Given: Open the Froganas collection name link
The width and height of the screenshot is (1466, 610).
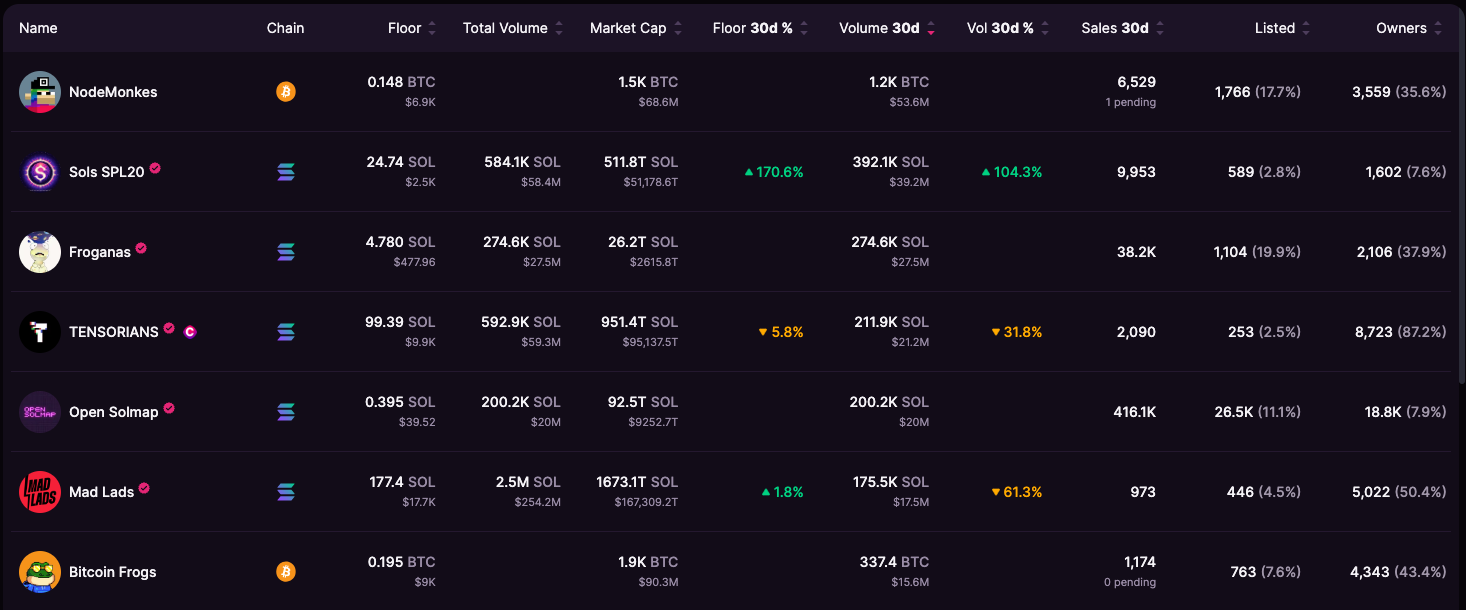Looking at the screenshot, I should 100,252.
